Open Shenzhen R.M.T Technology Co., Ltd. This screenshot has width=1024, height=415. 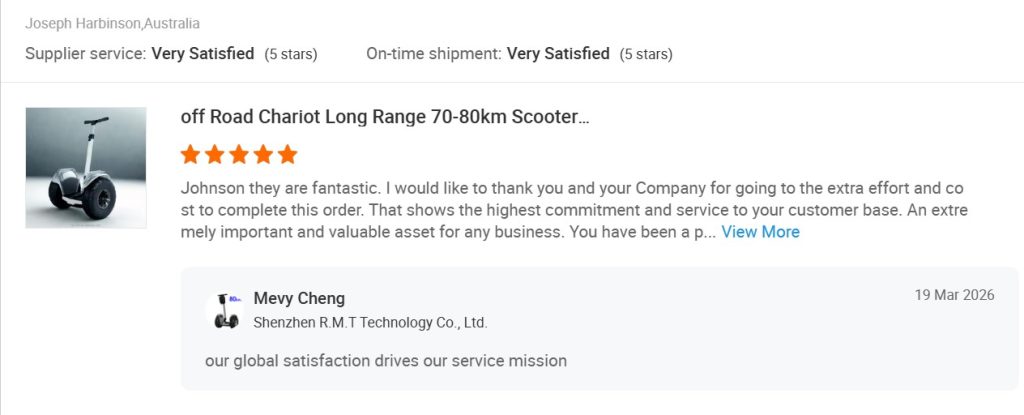tap(370, 323)
